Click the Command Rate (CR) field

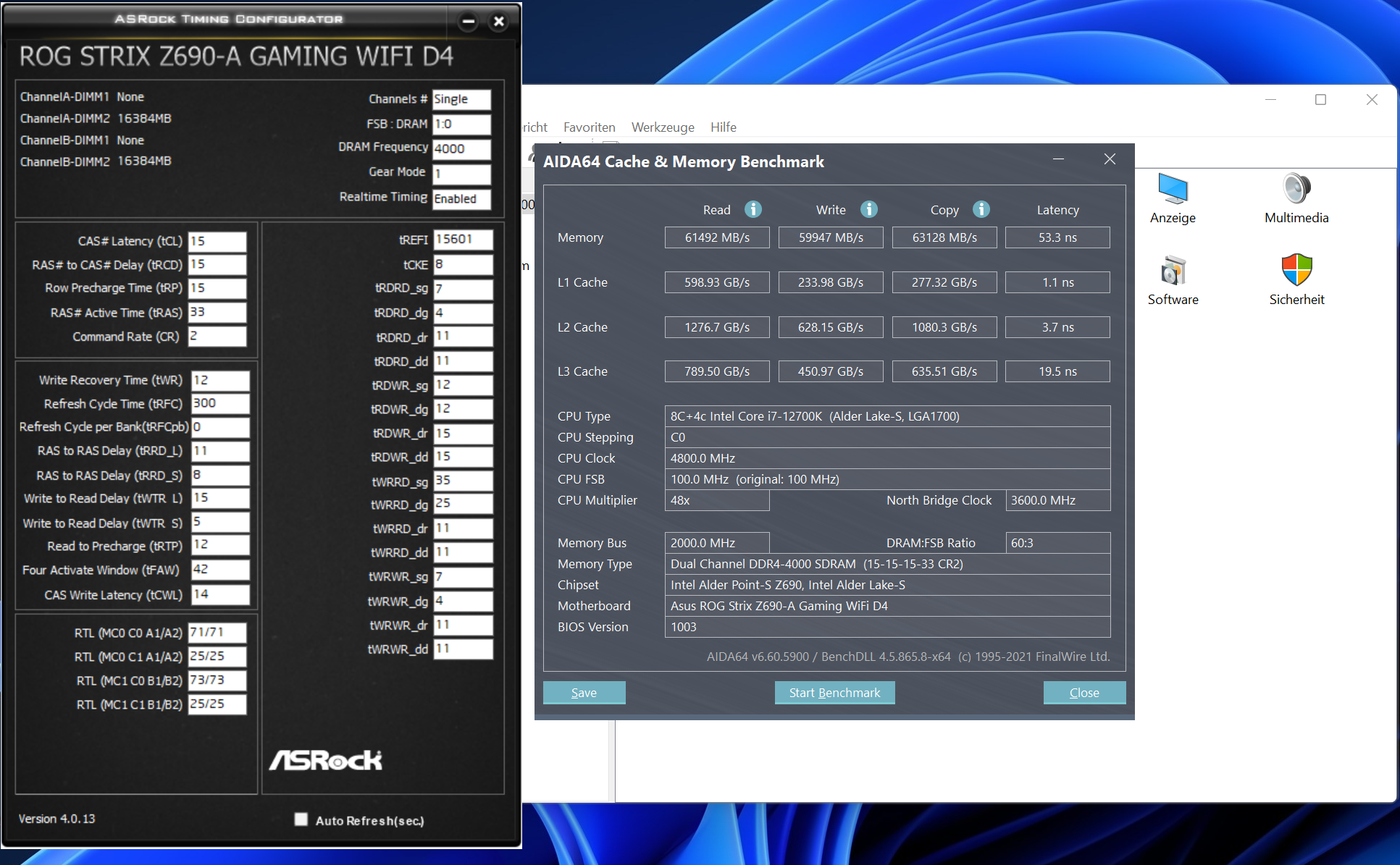pyautogui.click(x=217, y=336)
